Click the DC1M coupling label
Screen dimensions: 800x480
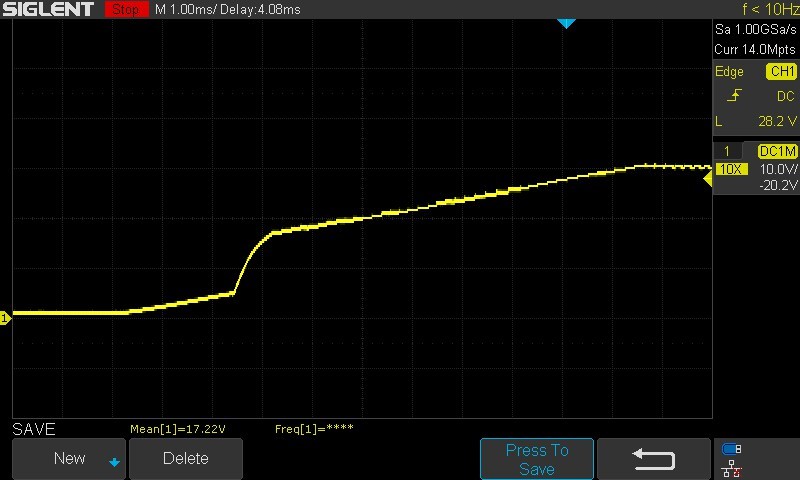[777, 151]
